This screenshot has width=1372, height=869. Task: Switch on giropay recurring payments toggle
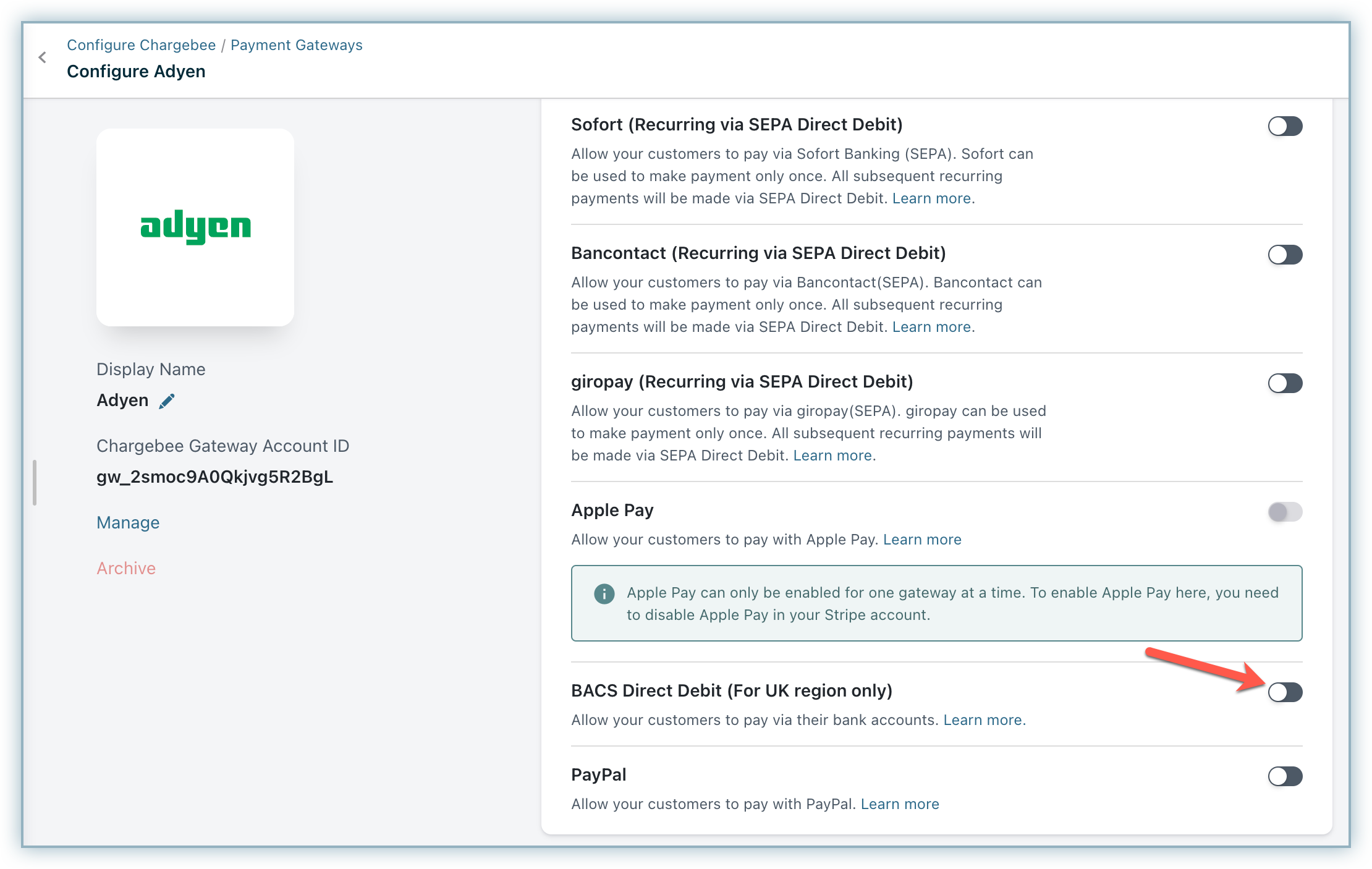point(1285,383)
